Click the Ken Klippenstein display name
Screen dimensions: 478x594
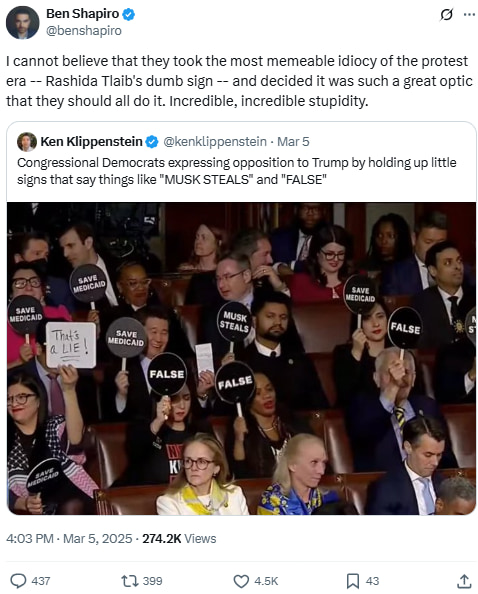(x=91, y=142)
